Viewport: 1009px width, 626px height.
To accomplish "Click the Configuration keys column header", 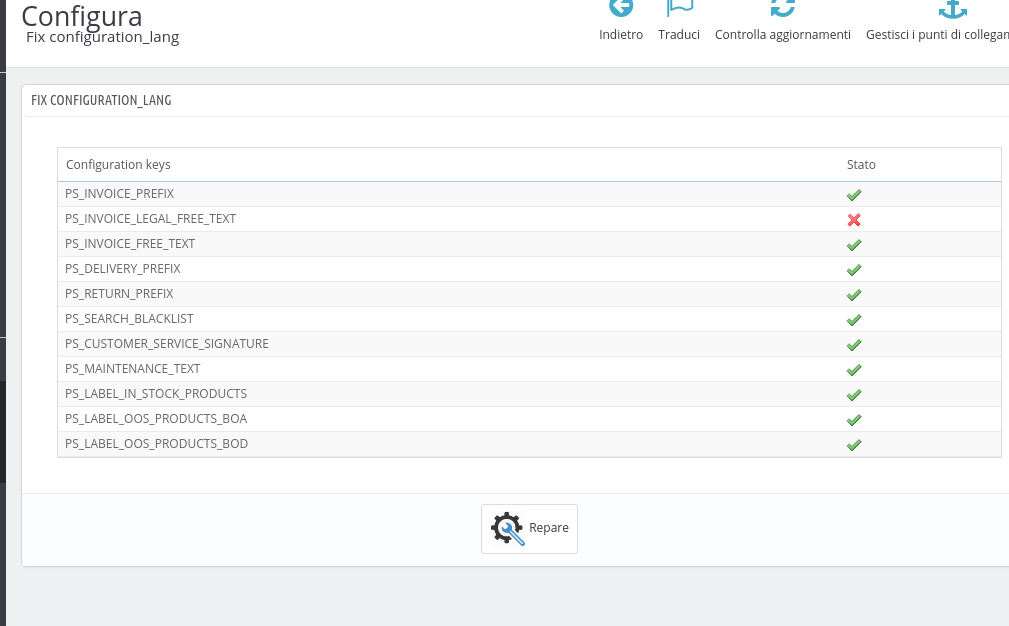I will 118,165.
